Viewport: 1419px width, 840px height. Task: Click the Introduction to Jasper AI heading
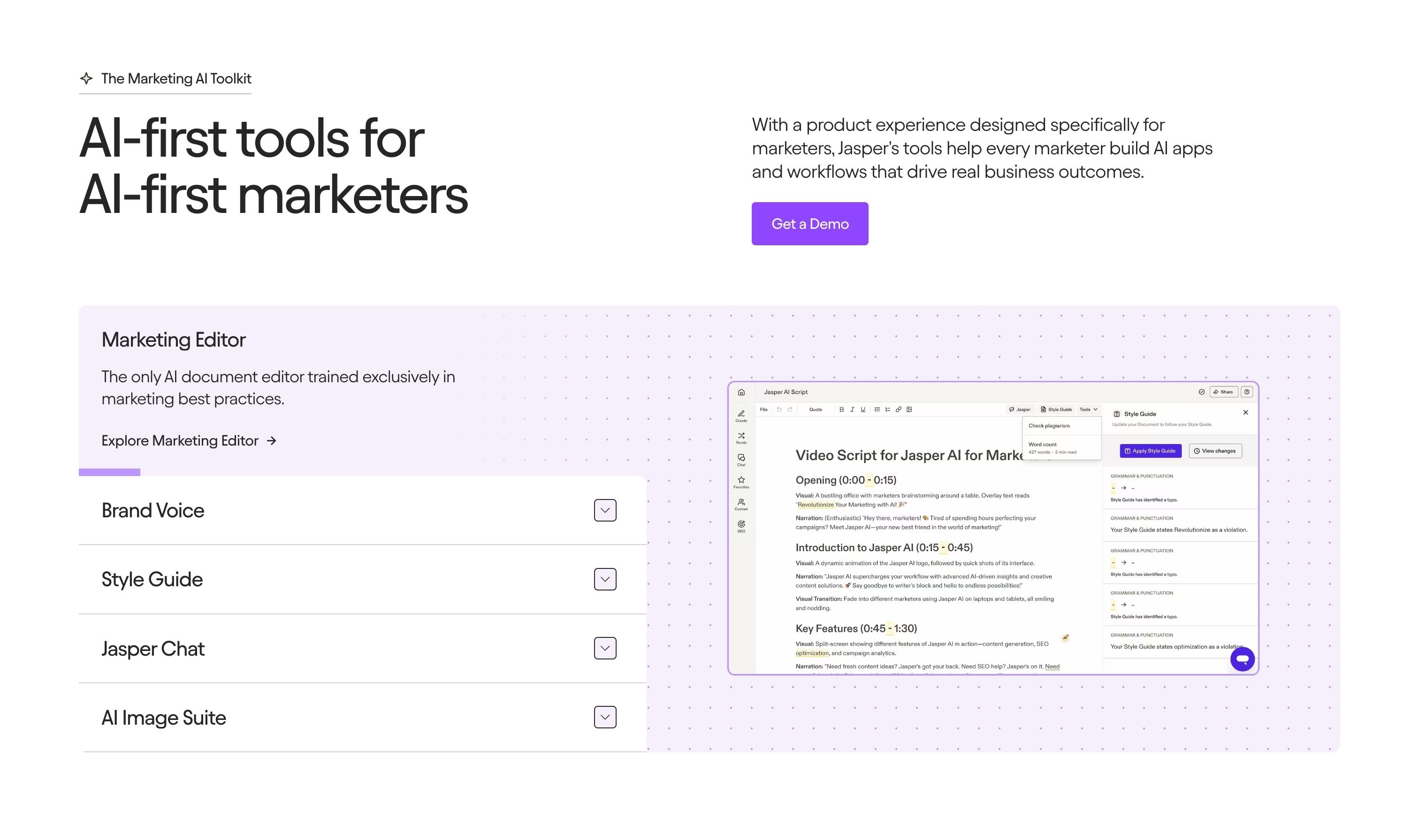(x=884, y=547)
